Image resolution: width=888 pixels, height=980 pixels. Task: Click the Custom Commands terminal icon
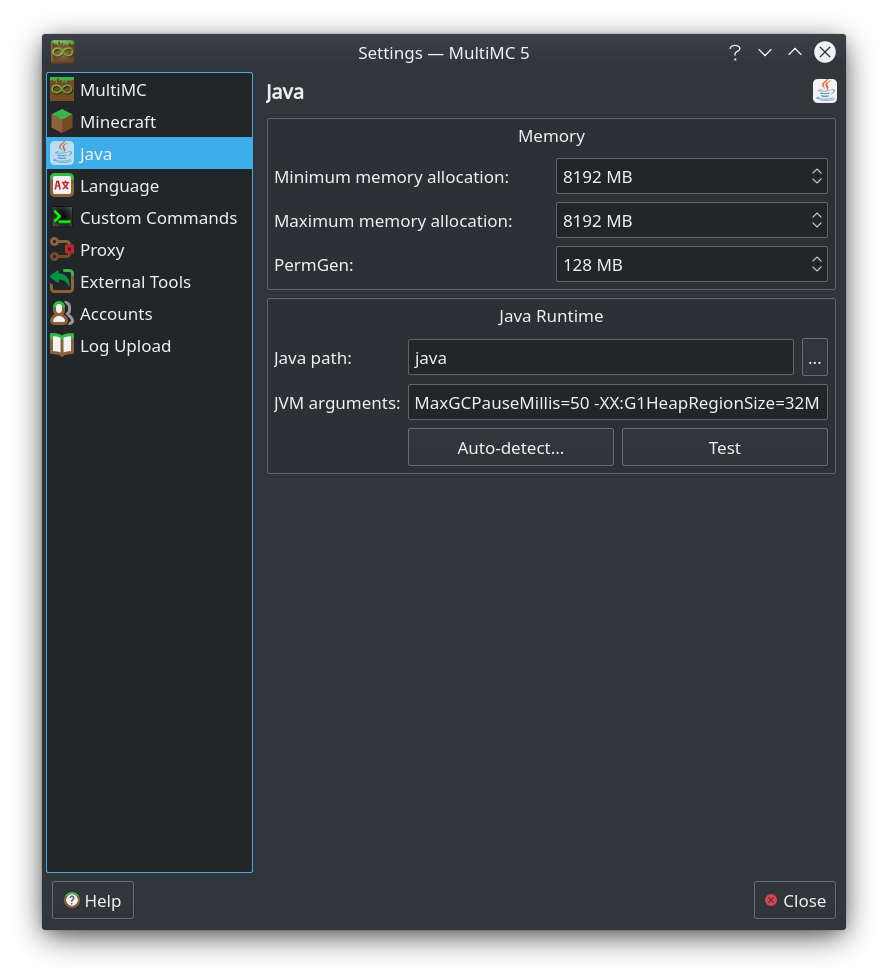pos(62,218)
